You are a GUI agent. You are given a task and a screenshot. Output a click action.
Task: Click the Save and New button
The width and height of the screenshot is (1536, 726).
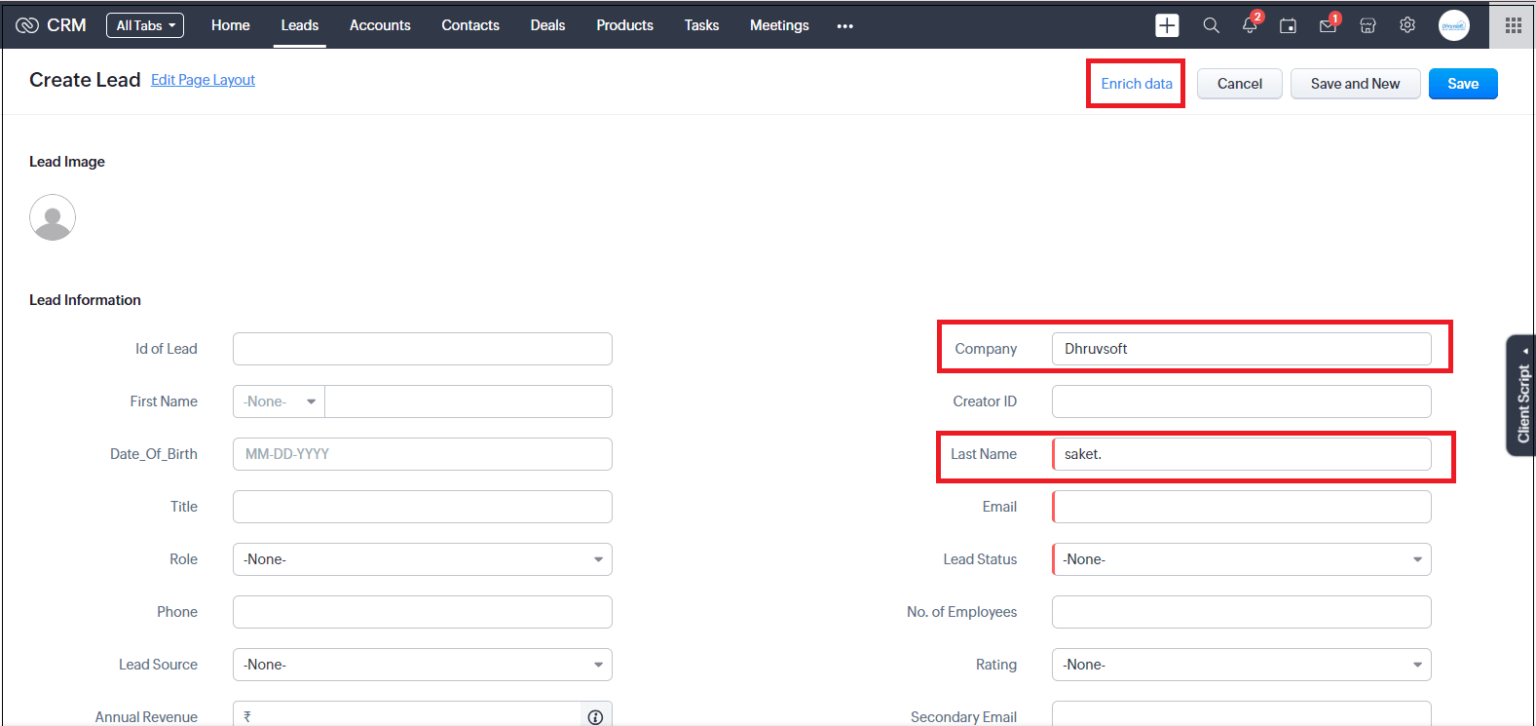[1355, 84]
